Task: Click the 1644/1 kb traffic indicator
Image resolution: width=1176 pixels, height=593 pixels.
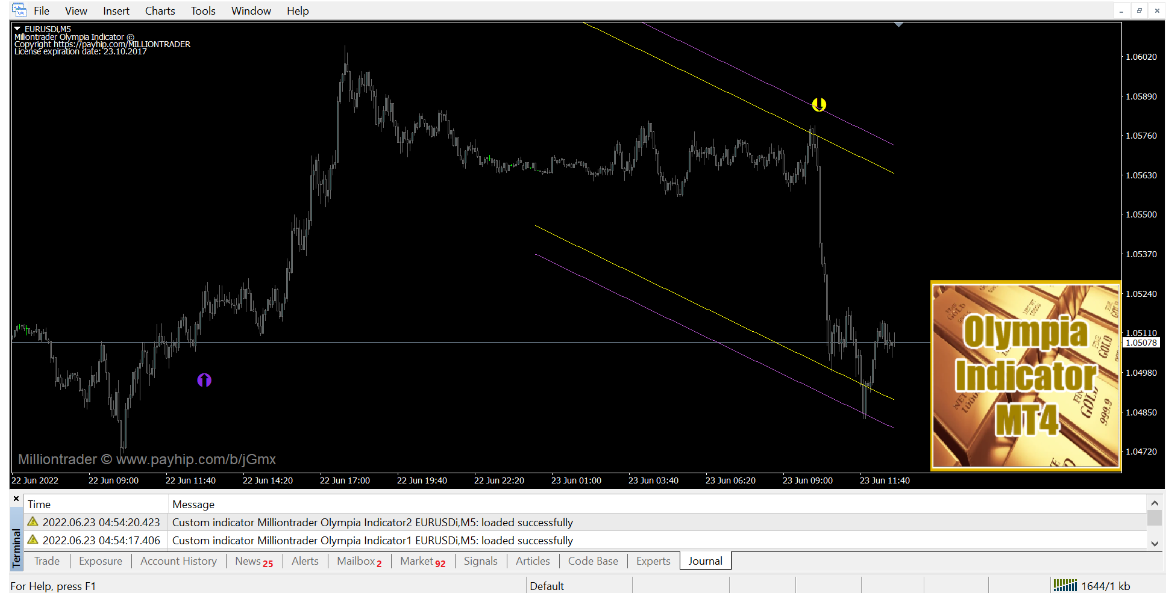Action: coord(1106,586)
